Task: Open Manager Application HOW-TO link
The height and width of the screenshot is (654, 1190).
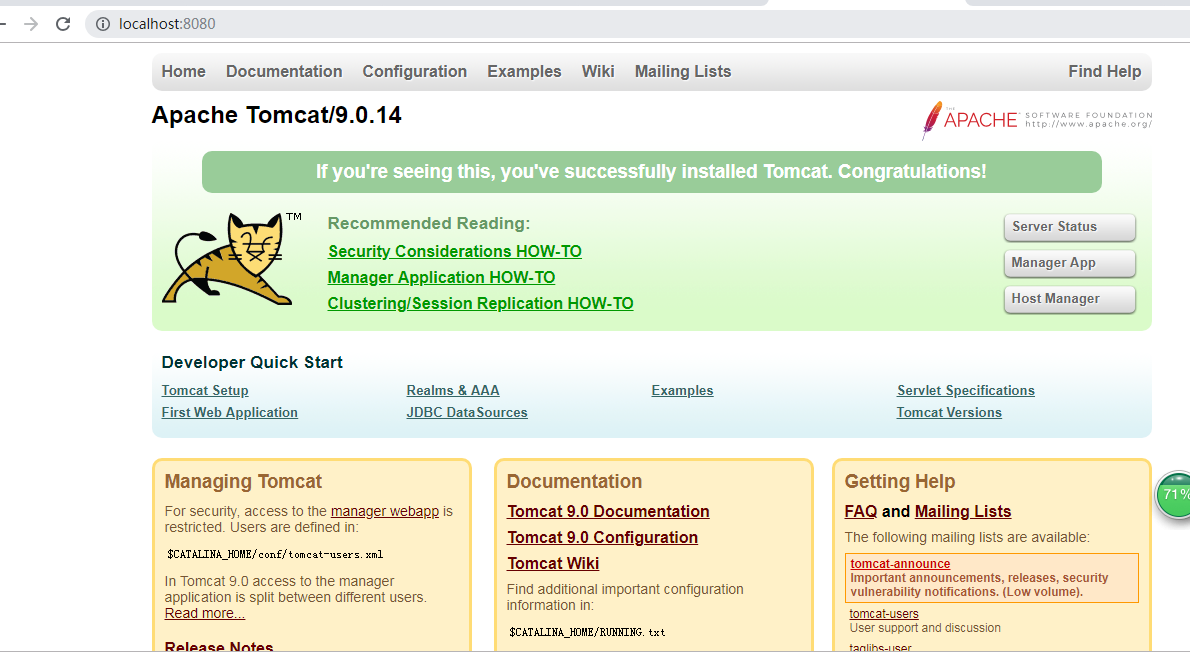Action: point(441,278)
